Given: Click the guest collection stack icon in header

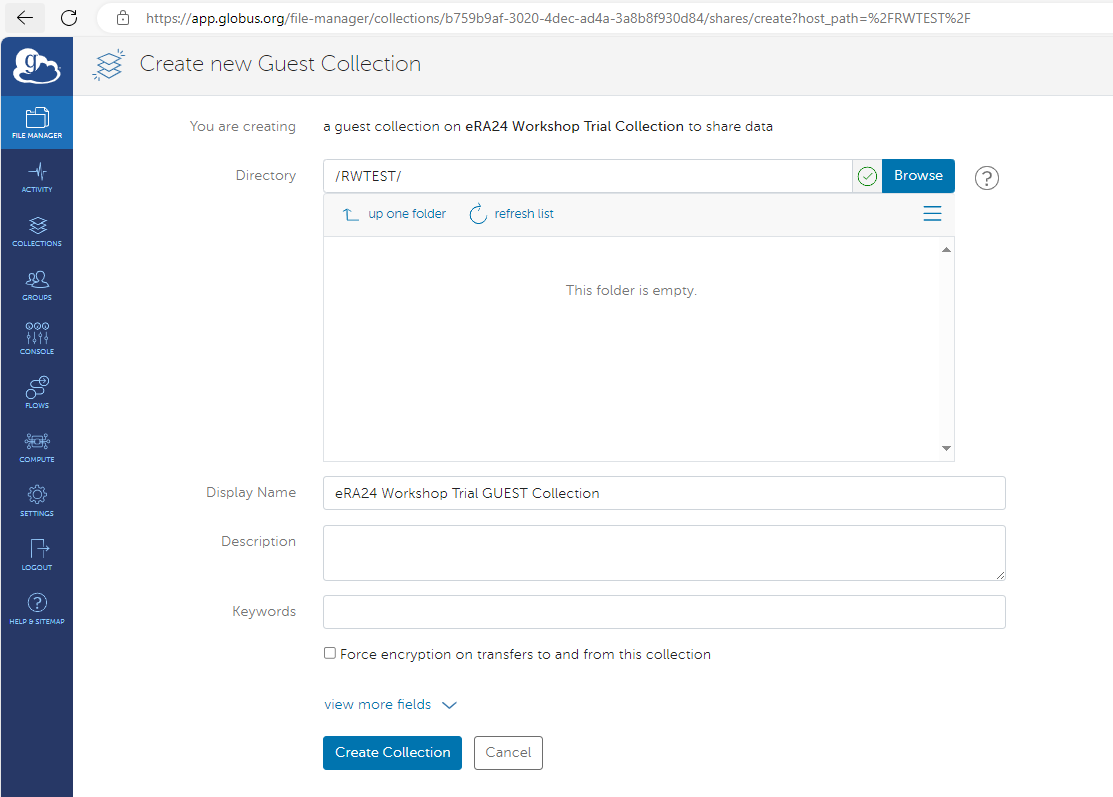Looking at the screenshot, I should tap(109, 65).
